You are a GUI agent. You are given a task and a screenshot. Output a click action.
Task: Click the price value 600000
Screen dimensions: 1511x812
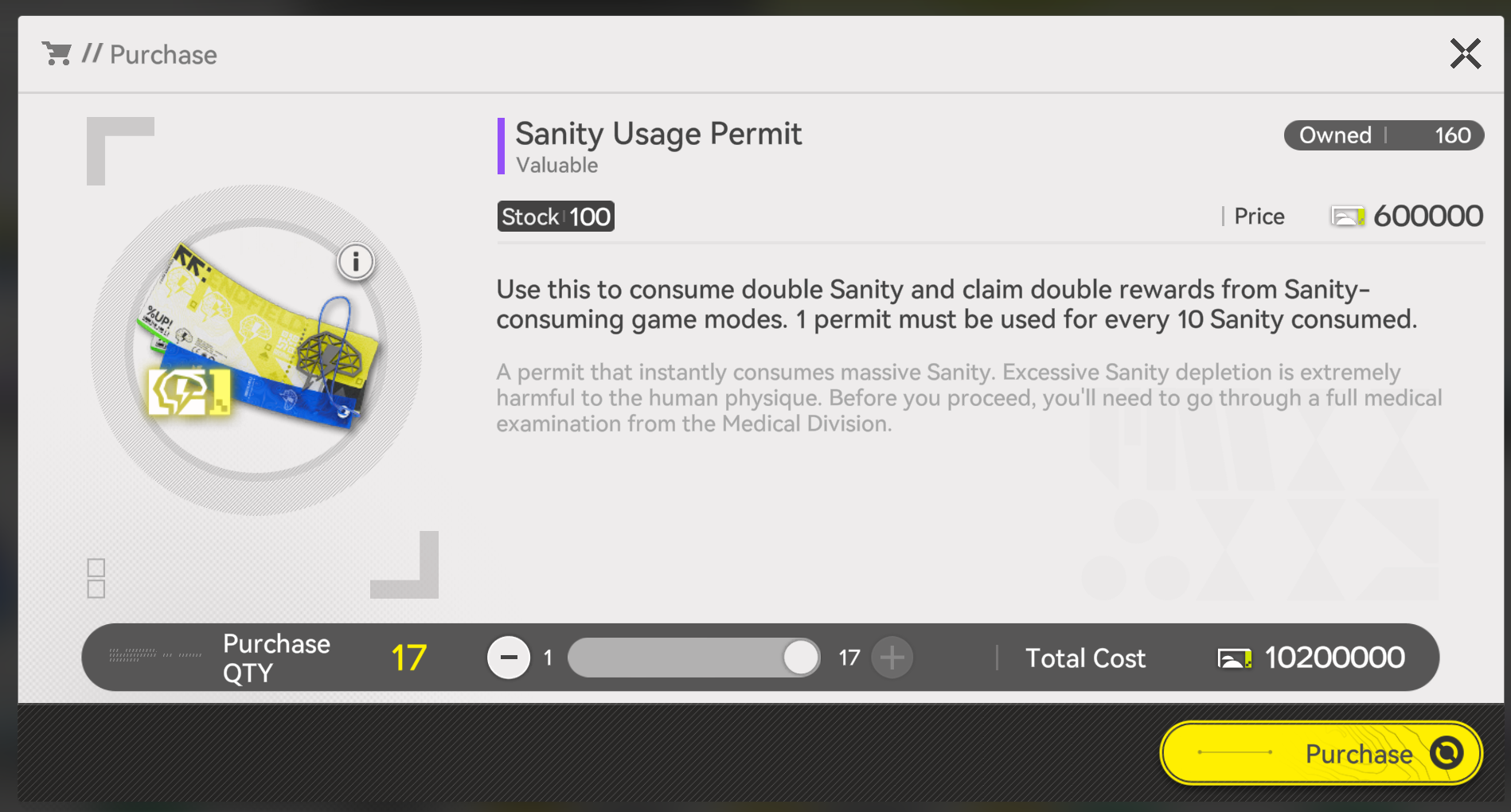pyautogui.click(x=1428, y=216)
